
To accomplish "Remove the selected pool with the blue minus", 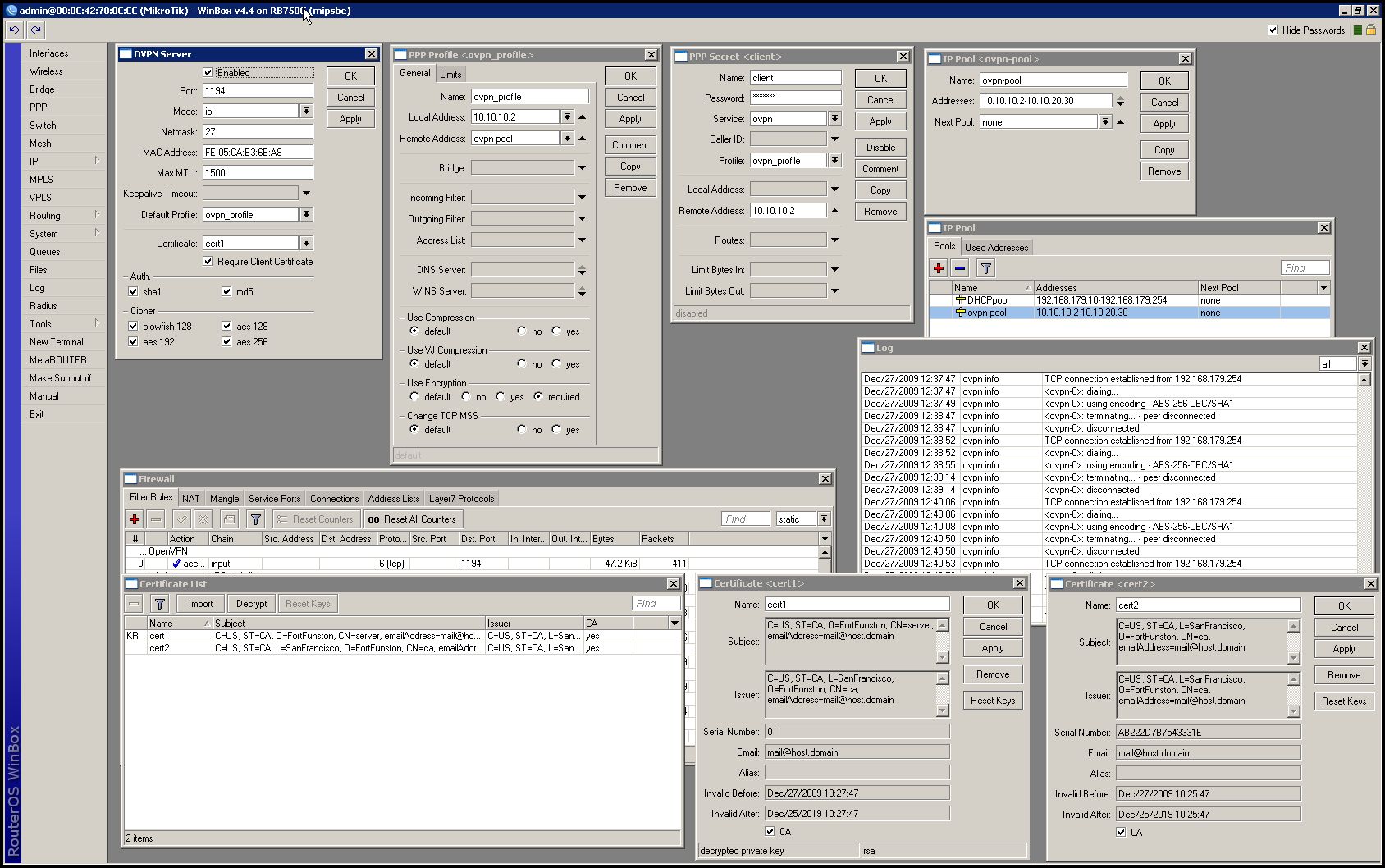I will tap(960, 268).
